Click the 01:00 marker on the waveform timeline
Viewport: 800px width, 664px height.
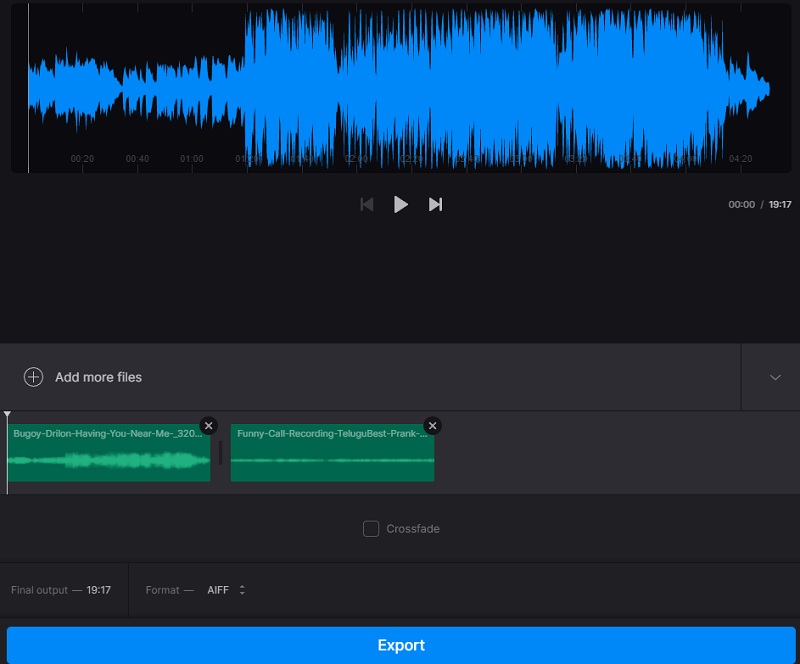[x=191, y=158]
